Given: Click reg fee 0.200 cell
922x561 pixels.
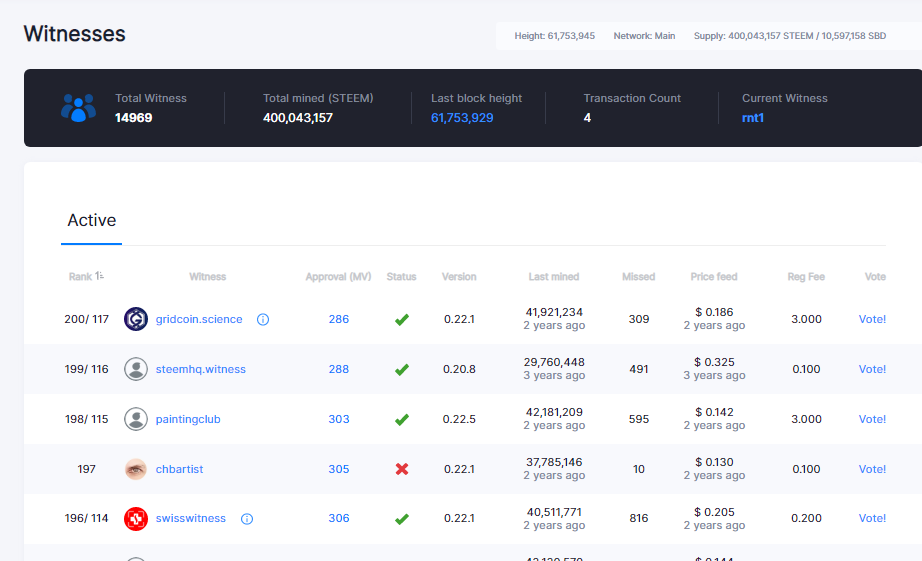Looking at the screenshot, I should point(806,518).
